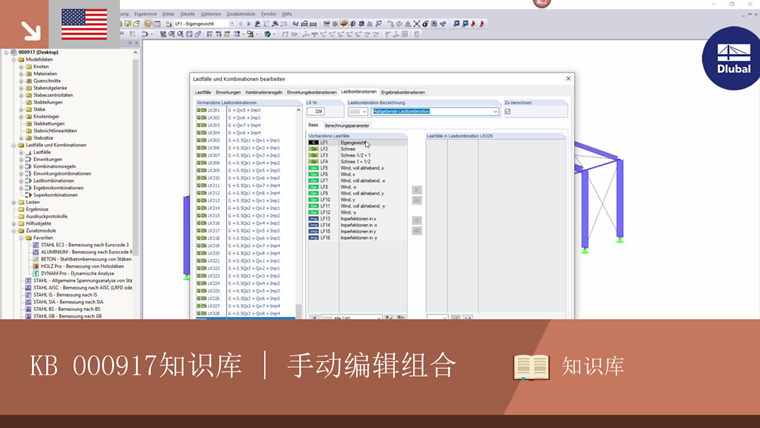Click the STAHL EC3 module icon in navigator

[x=36, y=245]
